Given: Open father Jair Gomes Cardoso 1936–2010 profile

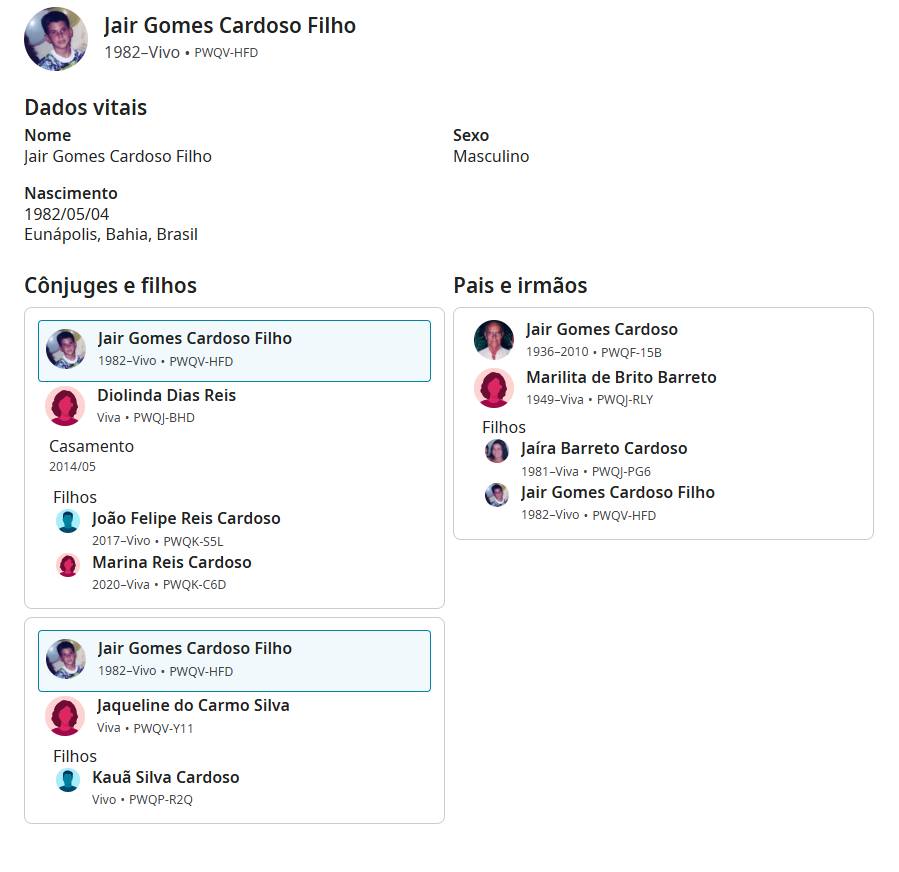Looking at the screenshot, I should pos(601,329).
